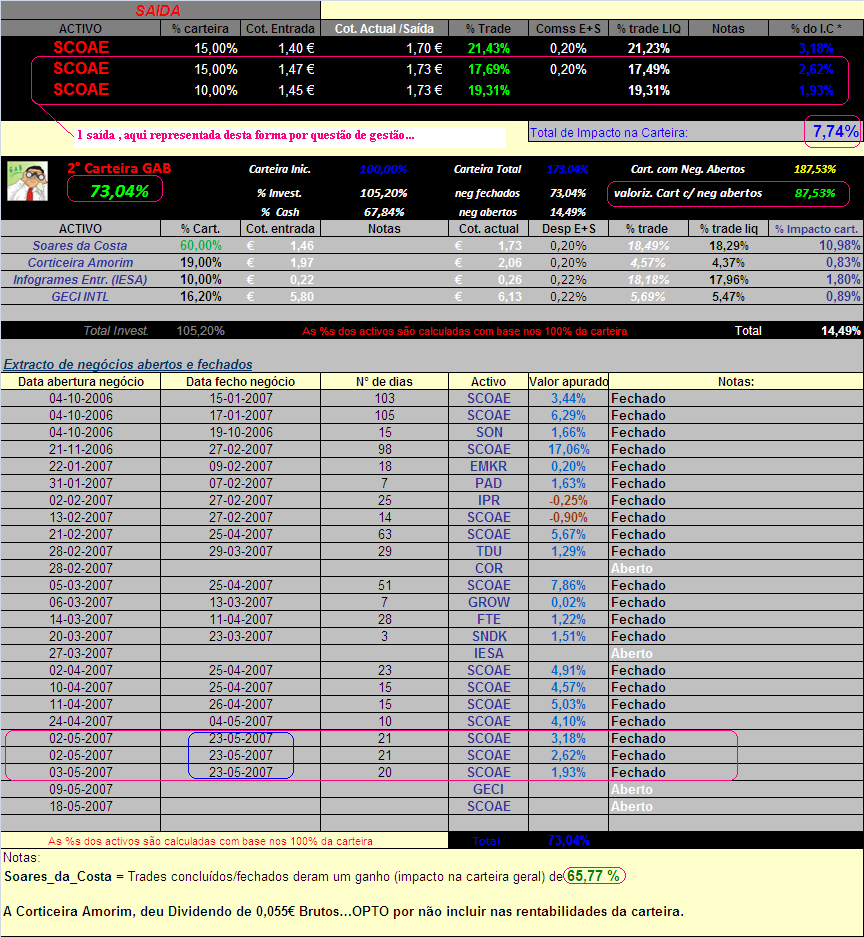The width and height of the screenshot is (864, 937).
Task: Select the 105 days cell
Action: [384, 415]
